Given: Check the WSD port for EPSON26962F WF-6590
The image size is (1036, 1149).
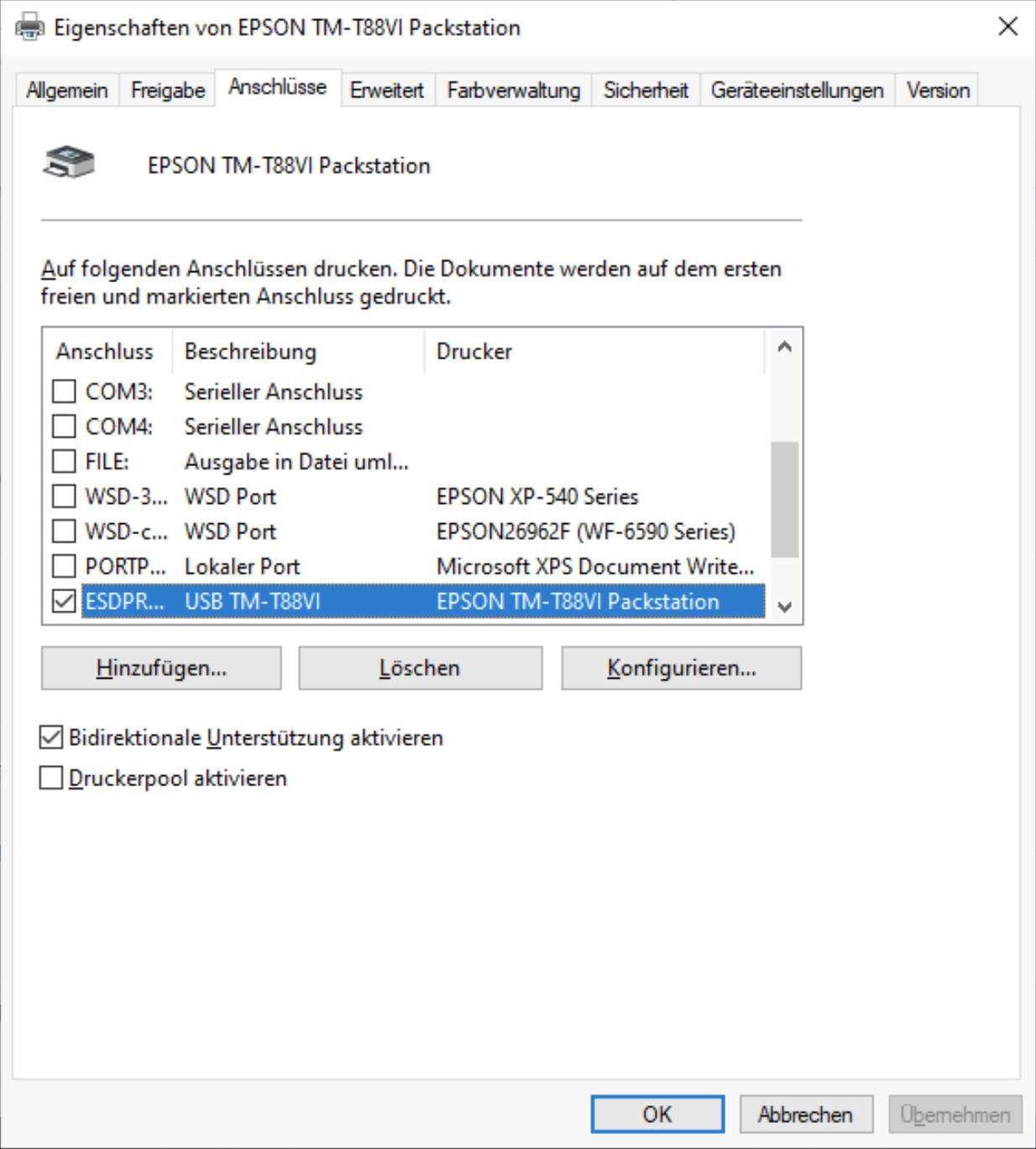Looking at the screenshot, I should tap(64, 532).
